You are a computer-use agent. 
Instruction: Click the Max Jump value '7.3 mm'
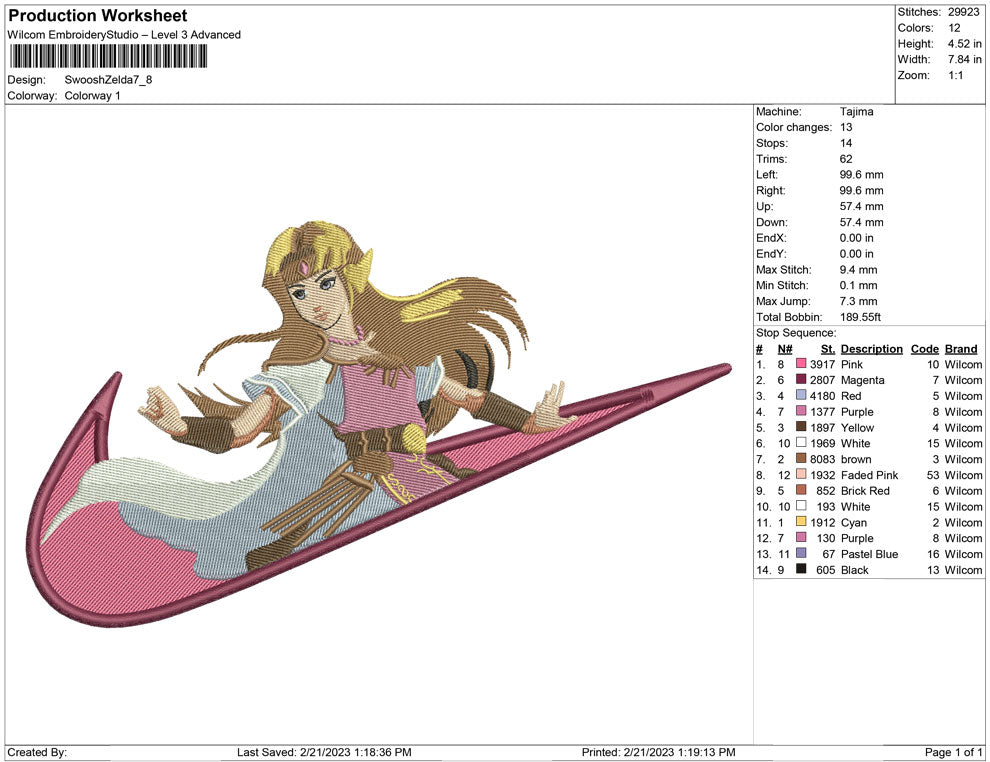click(859, 301)
